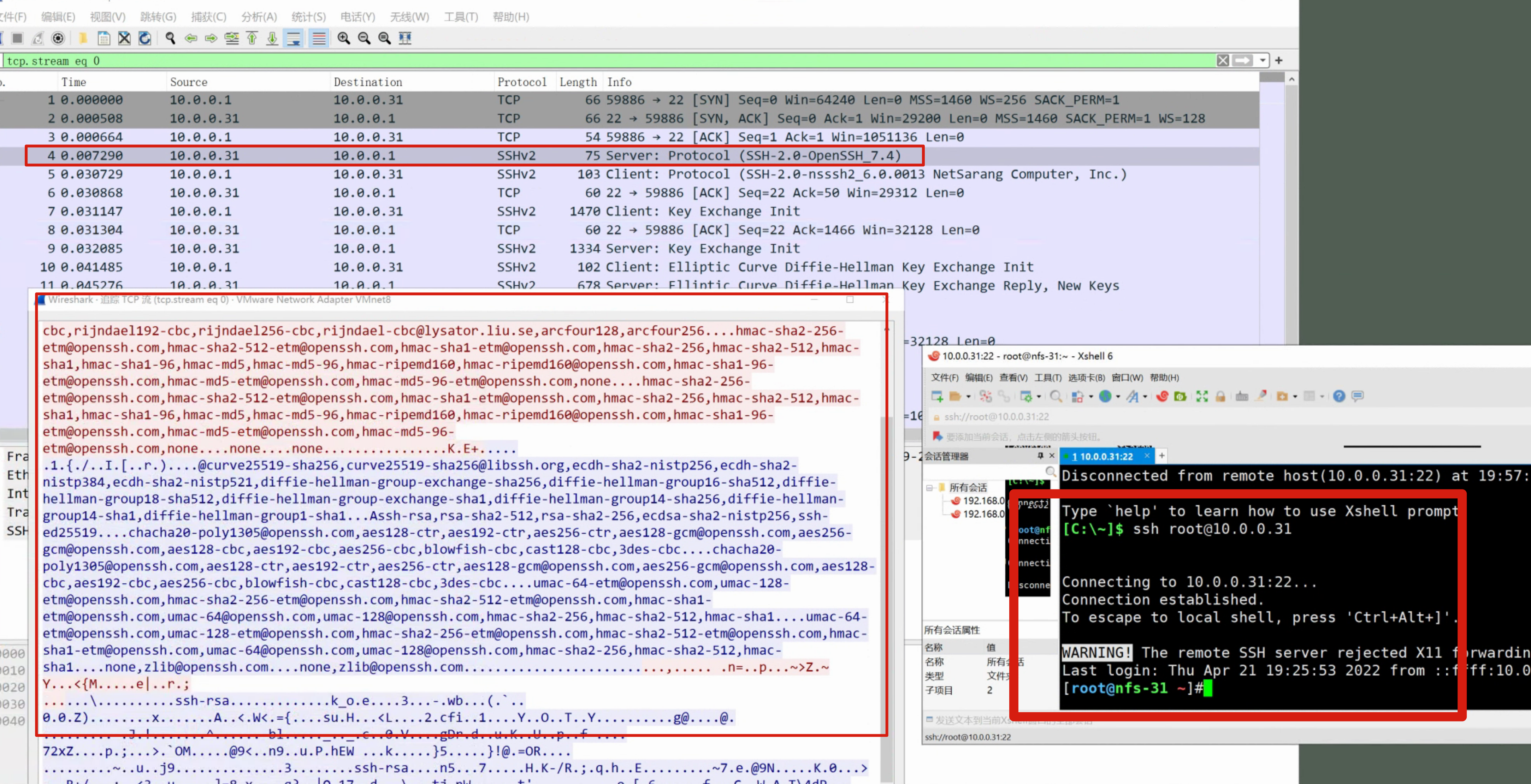The image size is (1531, 784).
Task: Open display filter history dropdown arrow
Action: click(x=1263, y=61)
